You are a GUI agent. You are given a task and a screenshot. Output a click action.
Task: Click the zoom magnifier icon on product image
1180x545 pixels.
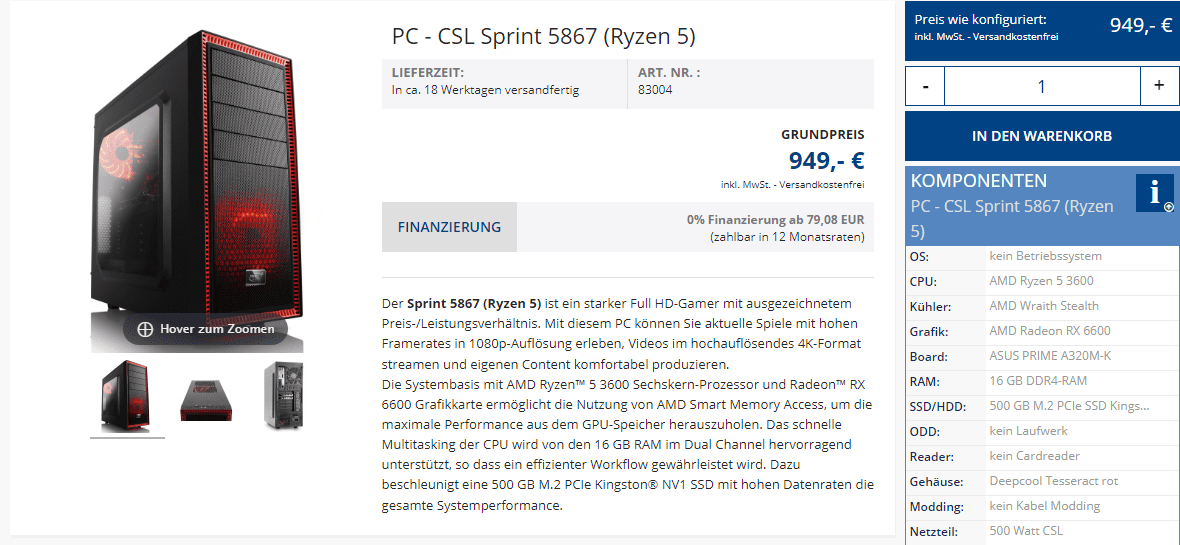coord(145,329)
